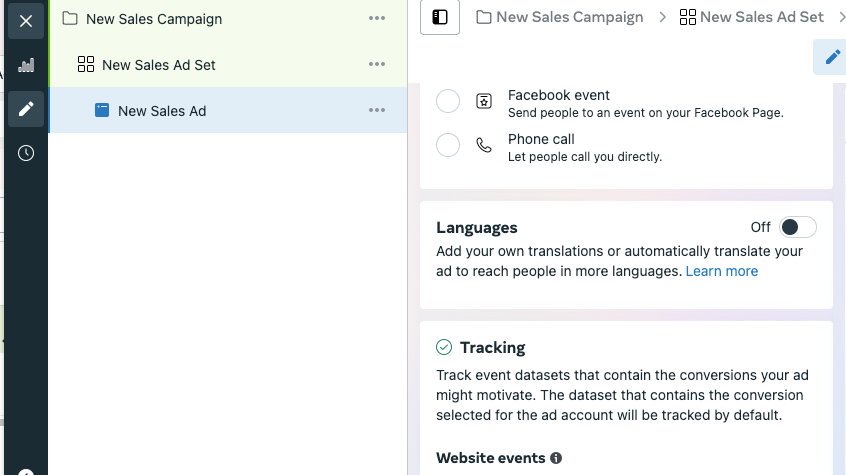
Task: Click the blue pencil edit button at right
Action: pyautogui.click(x=833, y=57)
